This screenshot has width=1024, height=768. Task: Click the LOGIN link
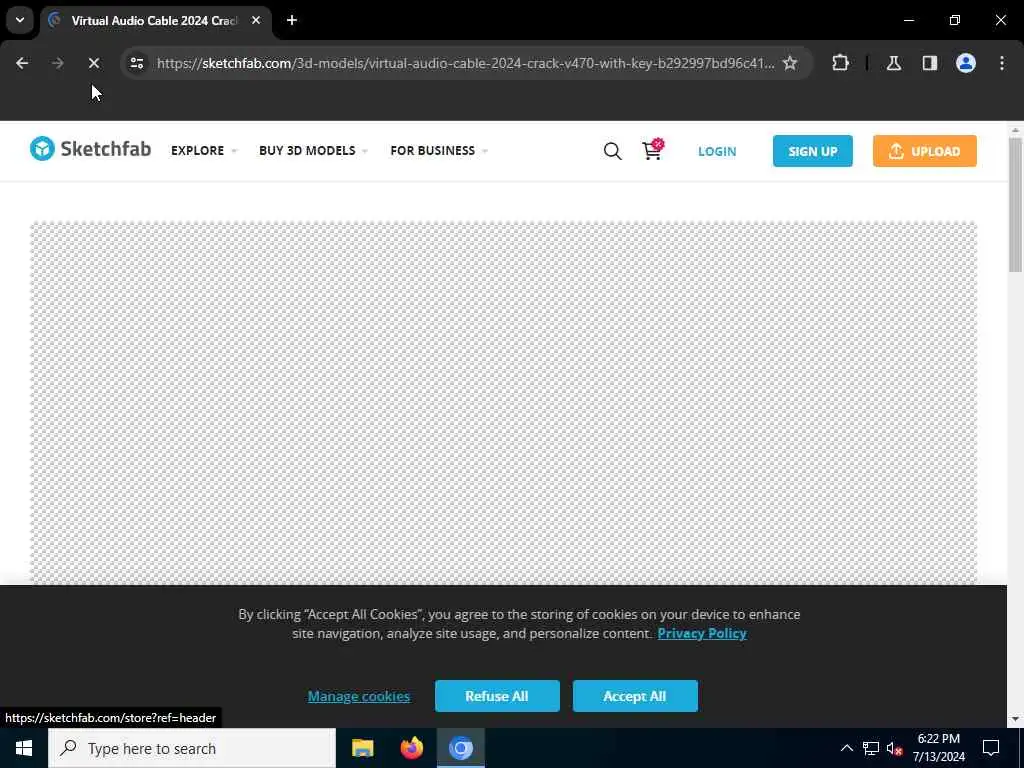click(716, 151)
